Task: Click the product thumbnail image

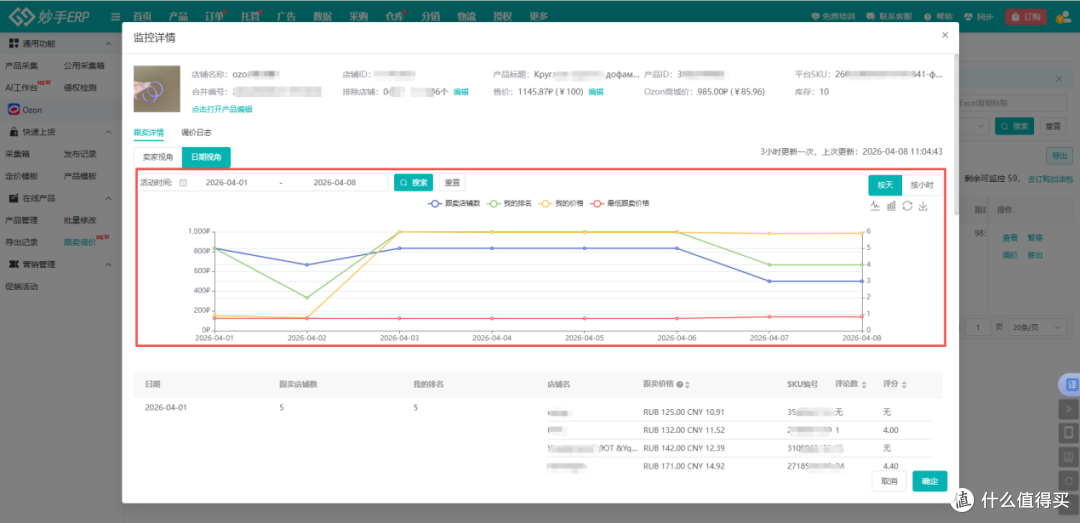Action: 158,88
